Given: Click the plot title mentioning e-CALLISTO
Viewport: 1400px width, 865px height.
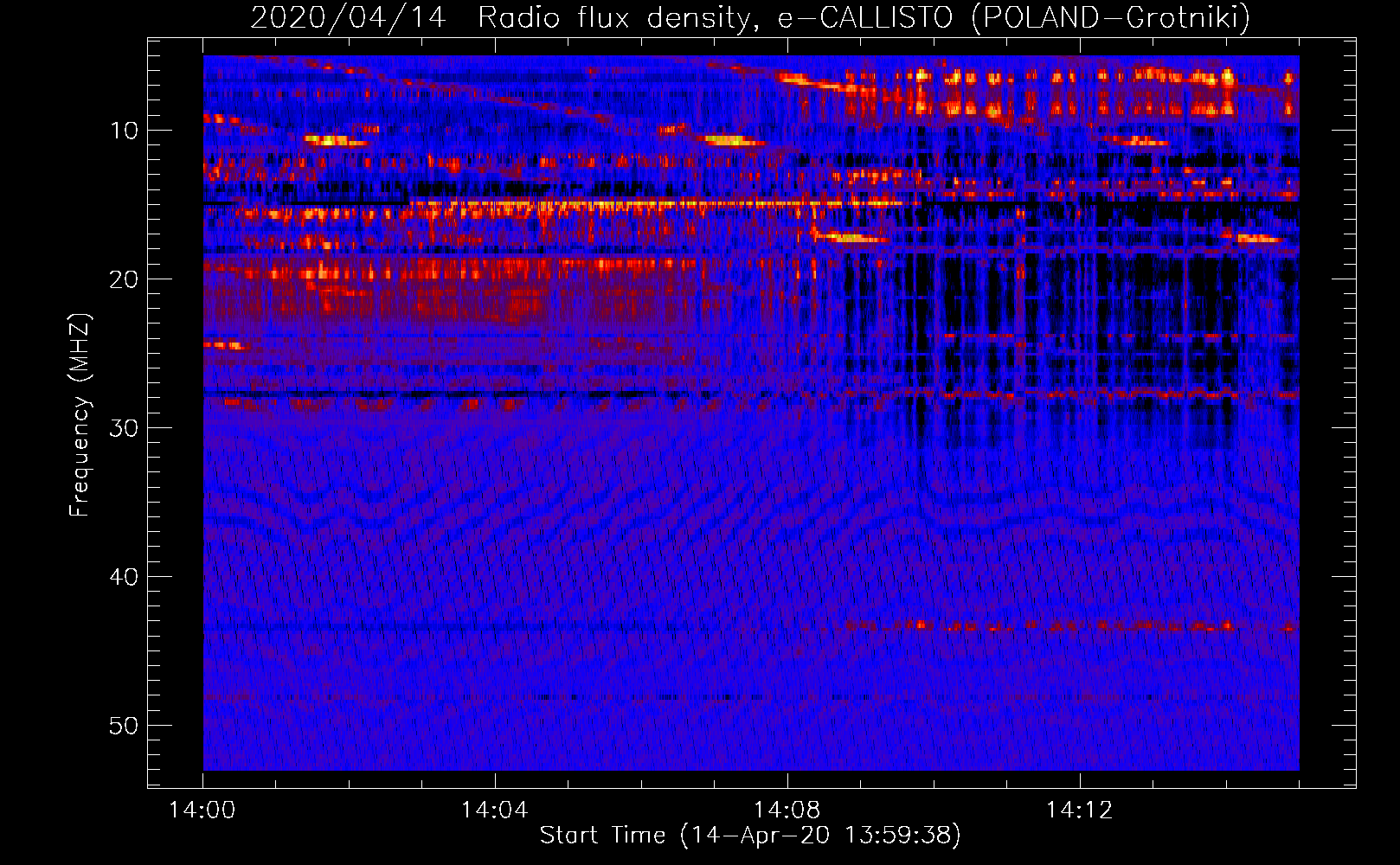Looking at the screenshot, I should click(x=750, y=17).
